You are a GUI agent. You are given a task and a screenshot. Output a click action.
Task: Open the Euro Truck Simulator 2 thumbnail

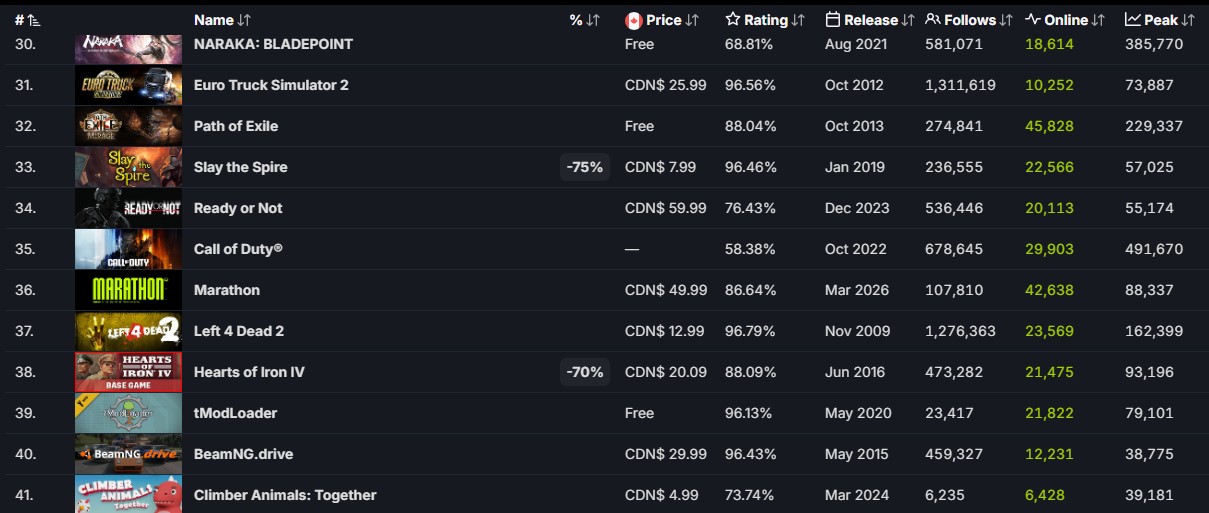(128, 85)
